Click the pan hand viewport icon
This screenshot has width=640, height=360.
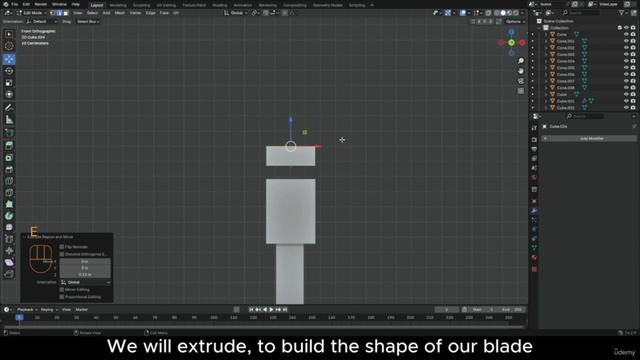(x=521, y=71)
